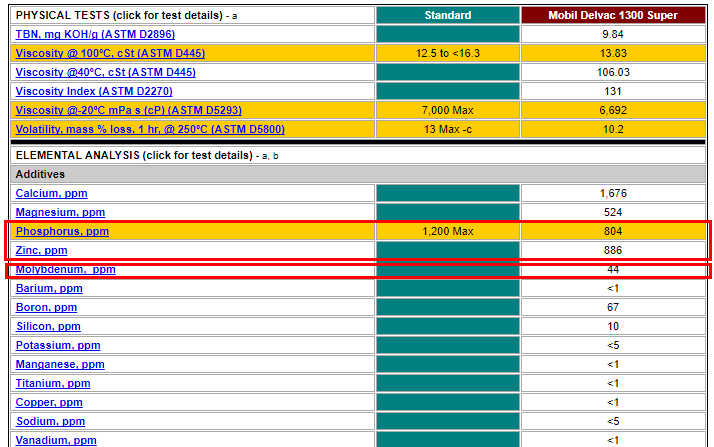Select the Sodium value <5

613,422
